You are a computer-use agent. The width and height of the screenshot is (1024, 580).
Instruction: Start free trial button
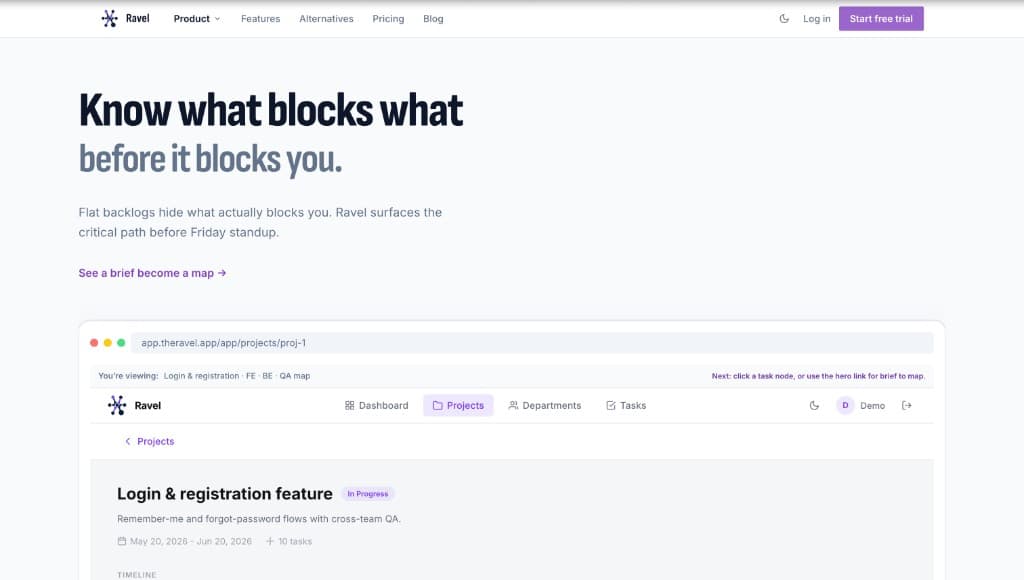click(x=881, y=19)
